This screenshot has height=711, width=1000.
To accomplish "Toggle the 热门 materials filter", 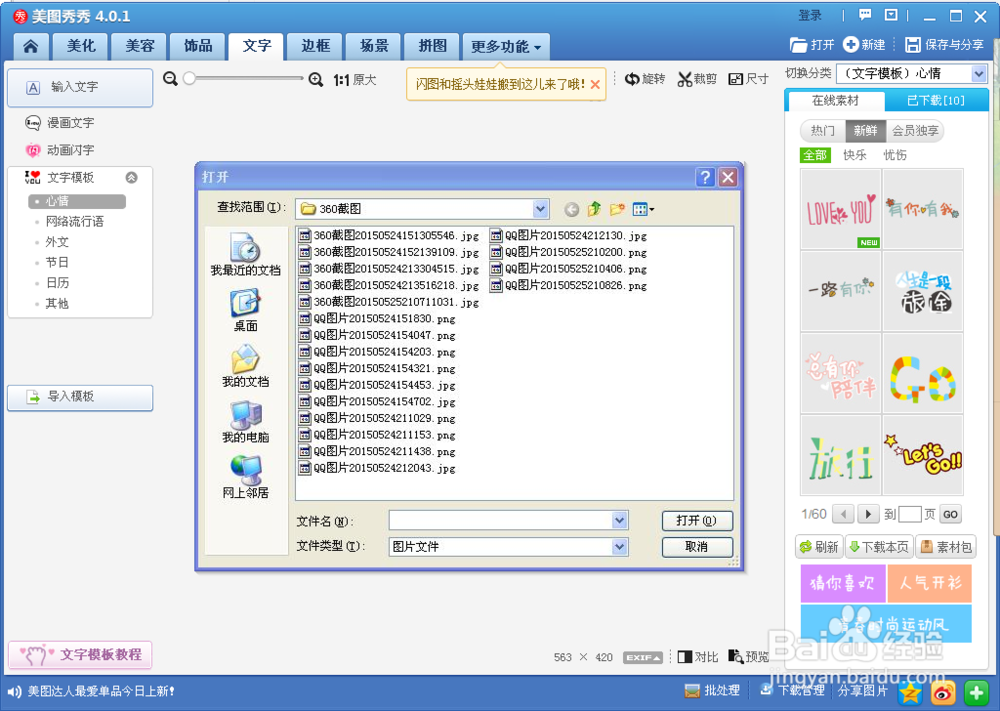I will tap(821, 130).
